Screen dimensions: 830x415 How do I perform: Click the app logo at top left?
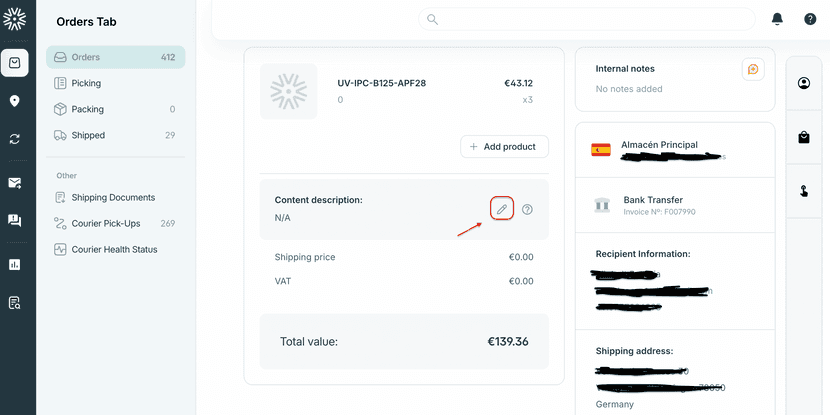15,19
